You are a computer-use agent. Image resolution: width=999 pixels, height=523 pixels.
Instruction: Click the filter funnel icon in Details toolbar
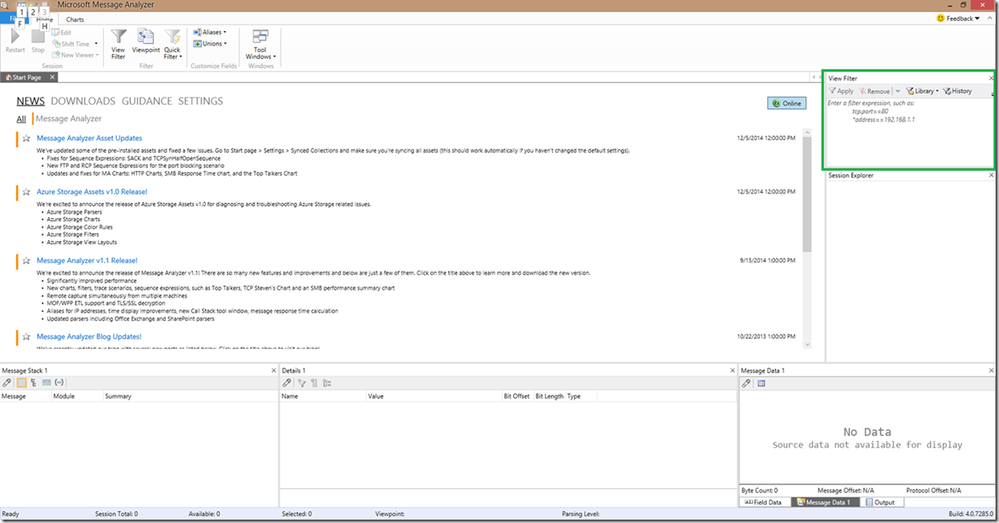pyautogui.click(x=301, y=383)
